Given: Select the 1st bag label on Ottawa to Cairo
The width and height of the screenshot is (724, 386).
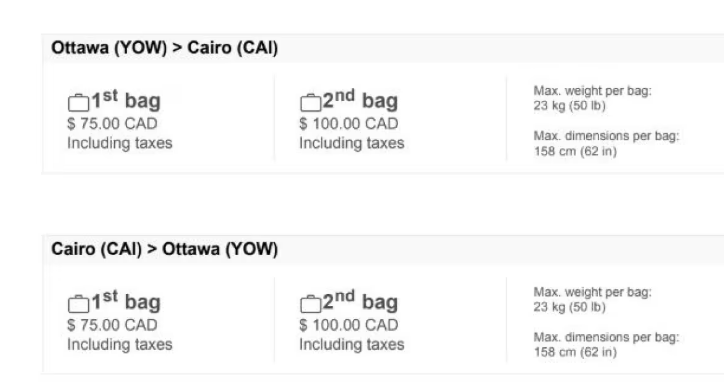Looking at the screenshot, I should [126, 100].
